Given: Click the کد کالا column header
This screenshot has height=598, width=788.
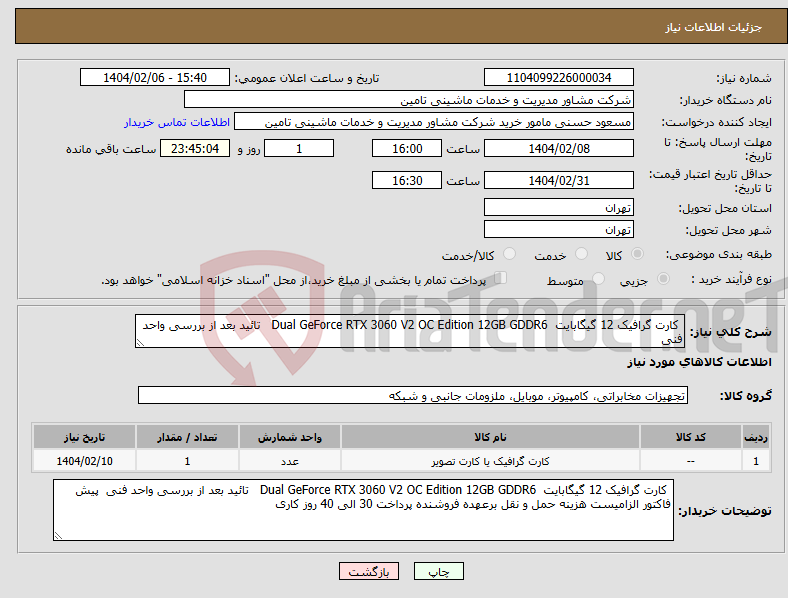Looking at the screenshot, I should (x=691, y=437).
